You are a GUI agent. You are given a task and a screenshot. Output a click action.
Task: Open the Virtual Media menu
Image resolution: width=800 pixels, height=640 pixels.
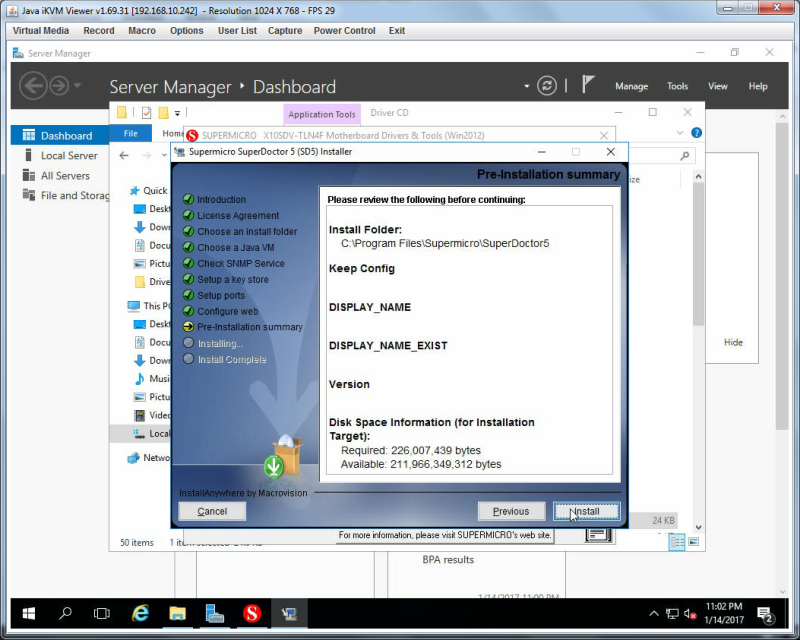click(41, 31)
